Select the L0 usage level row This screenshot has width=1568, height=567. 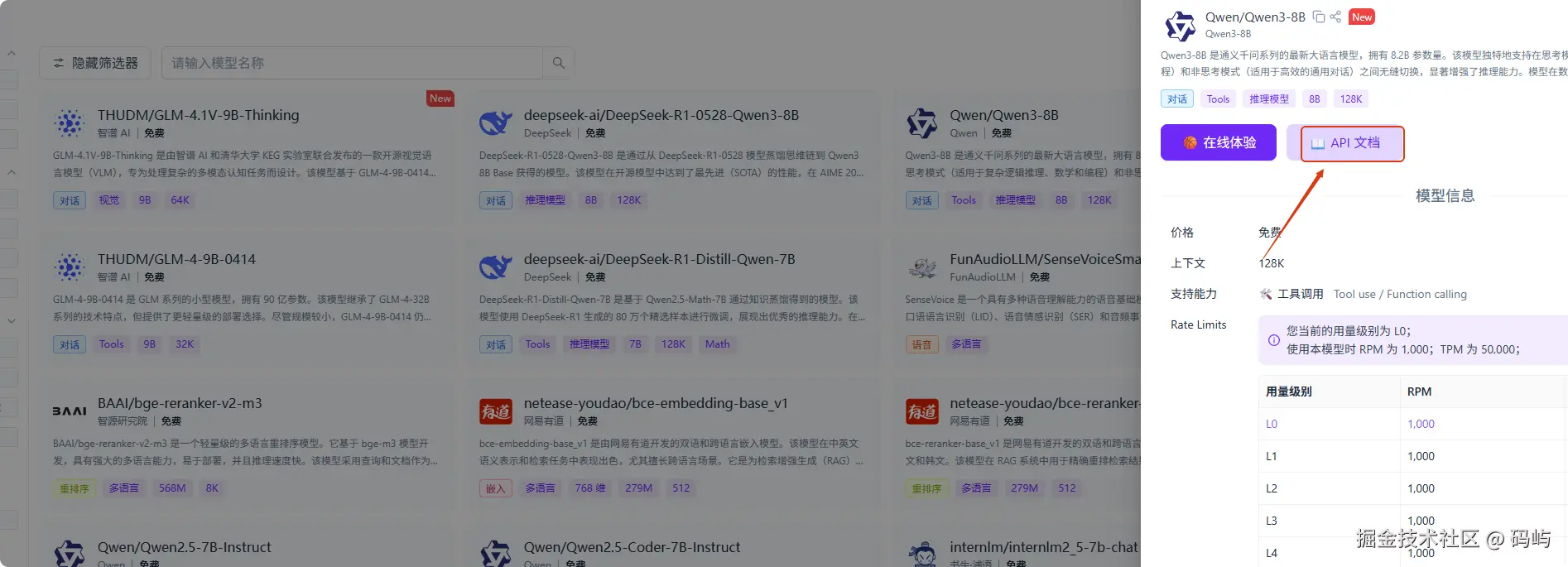pyautogui.click(x=1412, y=424)
